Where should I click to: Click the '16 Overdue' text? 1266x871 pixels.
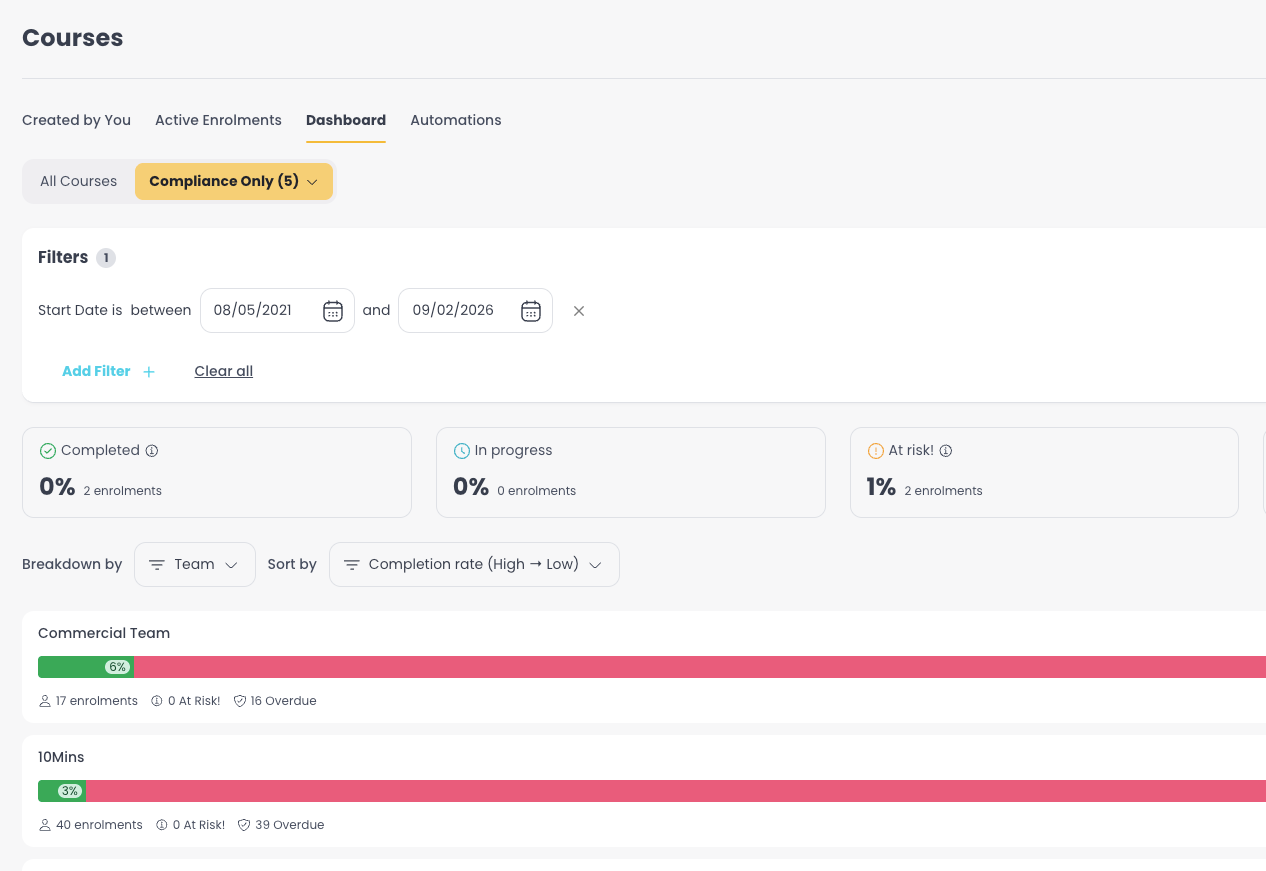284,701
